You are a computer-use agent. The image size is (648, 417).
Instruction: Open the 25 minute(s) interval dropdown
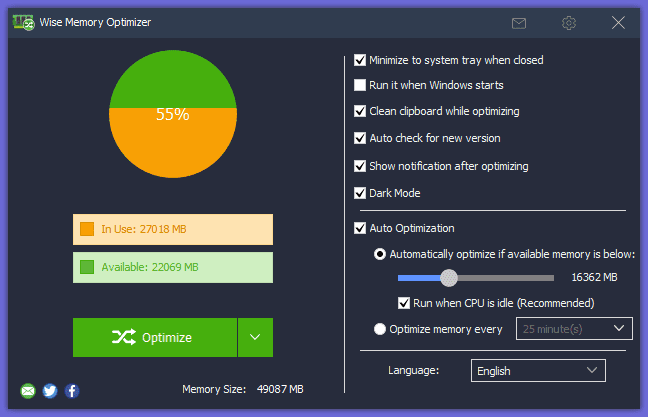(x=574, y=329)
